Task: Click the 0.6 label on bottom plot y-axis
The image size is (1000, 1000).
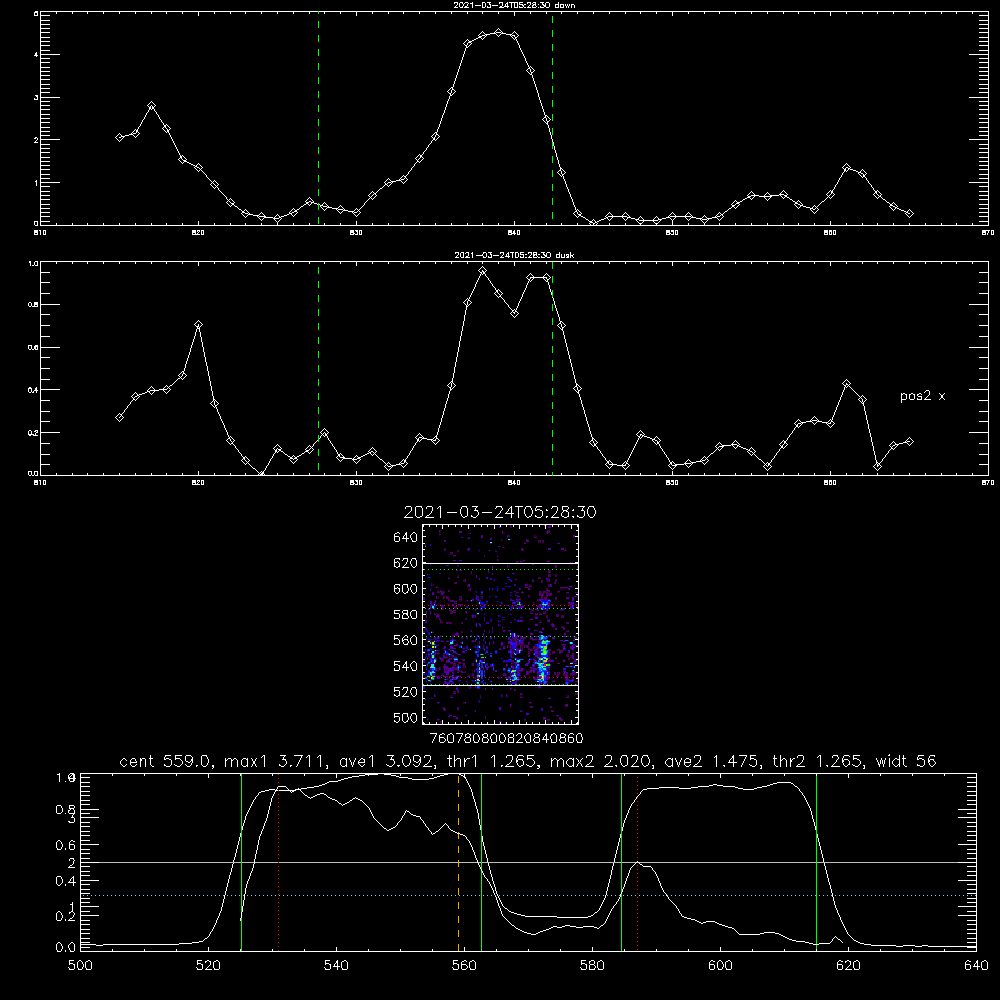Action: (x=65, y=845)
